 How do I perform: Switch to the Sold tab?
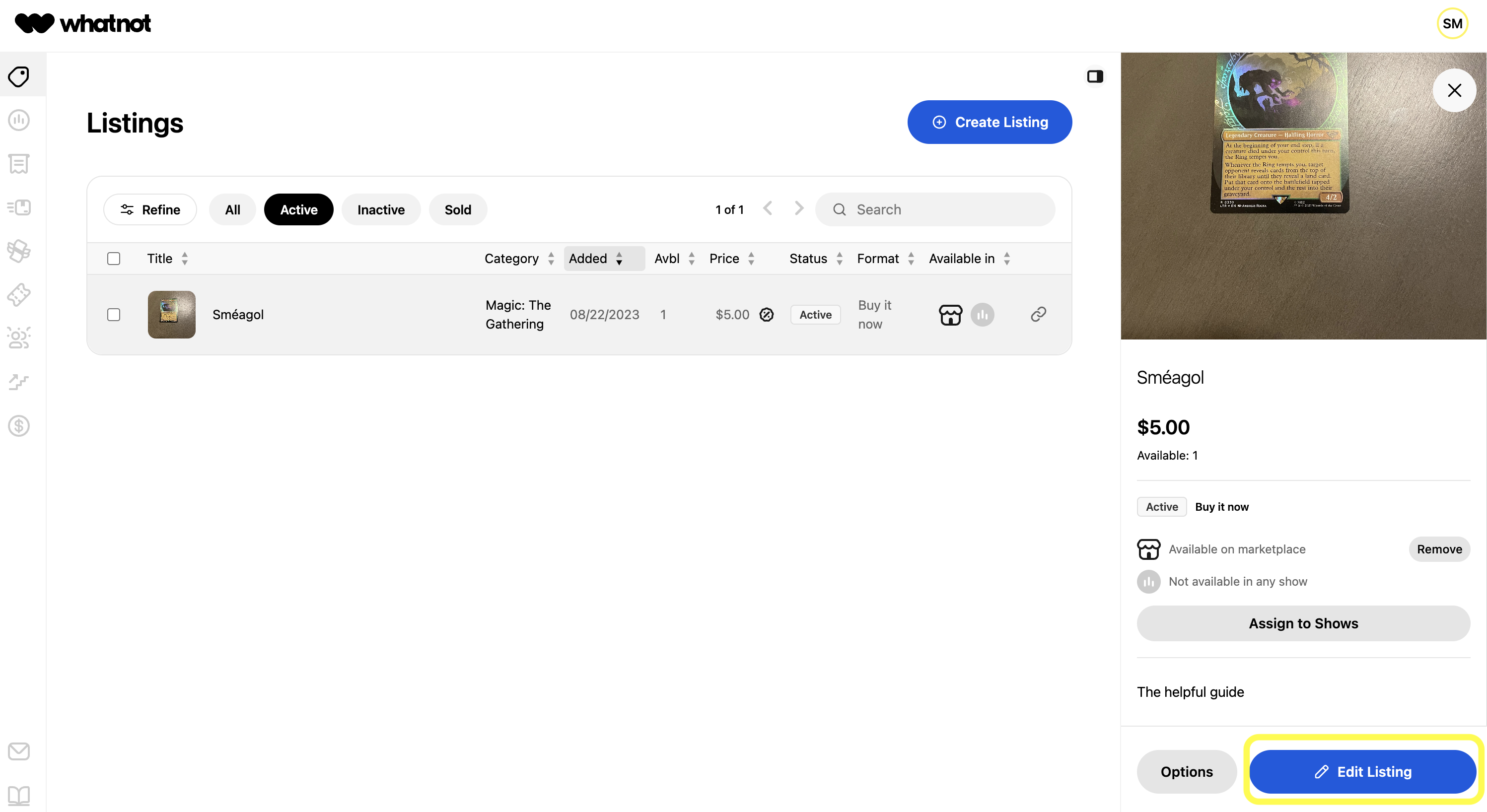(458, 209)
